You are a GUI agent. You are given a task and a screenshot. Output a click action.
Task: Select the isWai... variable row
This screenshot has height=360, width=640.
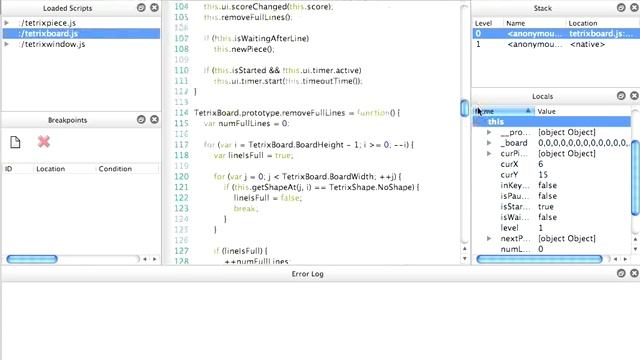point(551,217)
